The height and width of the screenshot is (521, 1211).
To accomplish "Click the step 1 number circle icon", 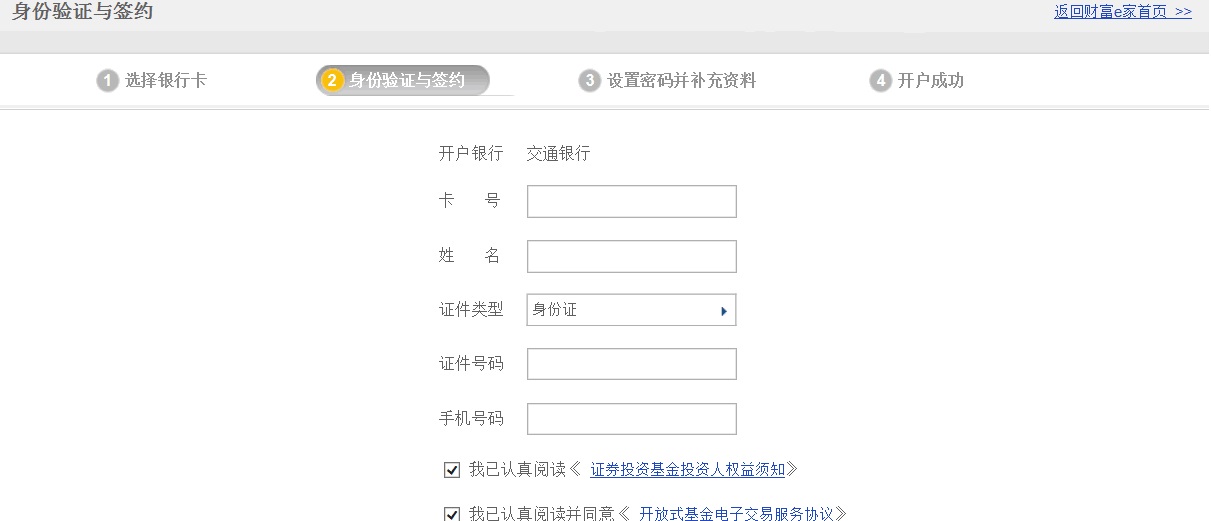I will point(107,81).
